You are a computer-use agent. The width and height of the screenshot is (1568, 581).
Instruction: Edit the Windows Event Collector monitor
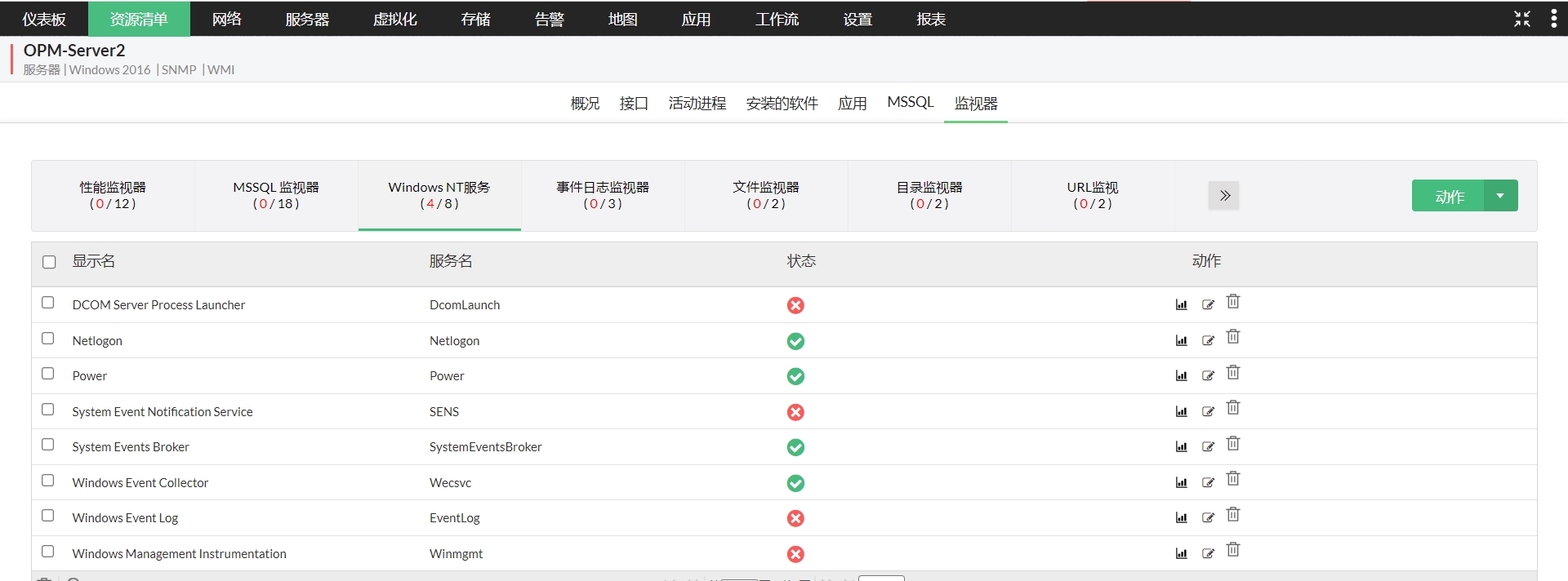pos(1208,483)
